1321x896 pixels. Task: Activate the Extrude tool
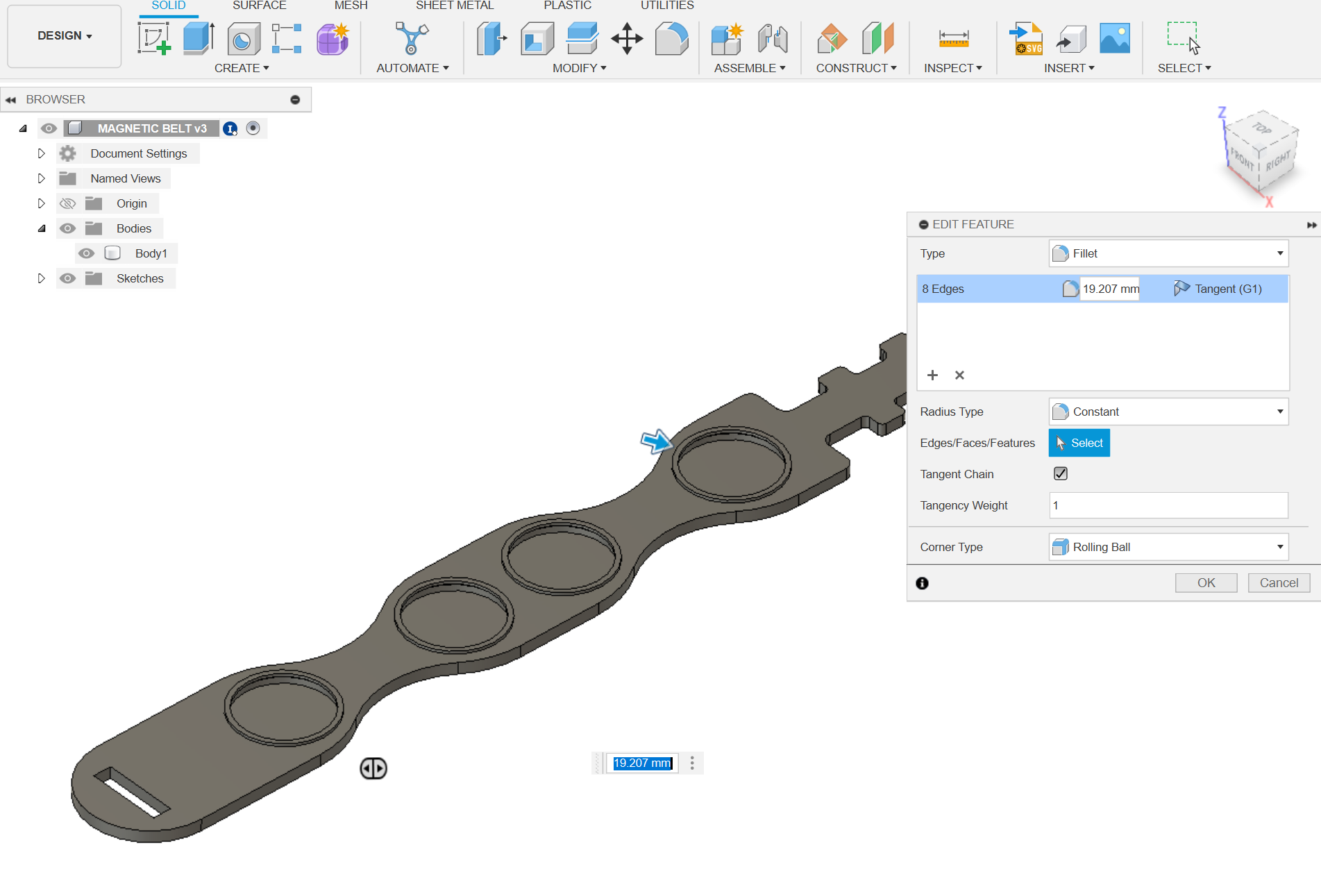[x=198, y=38]
